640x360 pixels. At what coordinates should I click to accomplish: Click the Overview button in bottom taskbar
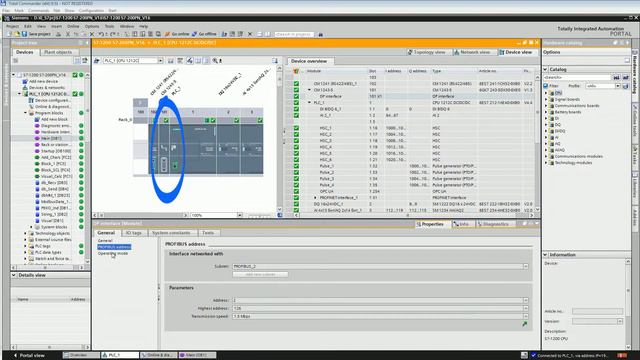81,356
